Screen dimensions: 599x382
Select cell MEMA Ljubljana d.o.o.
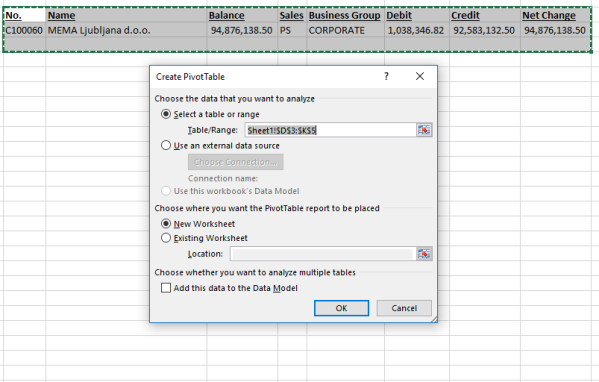pos(126,30)
